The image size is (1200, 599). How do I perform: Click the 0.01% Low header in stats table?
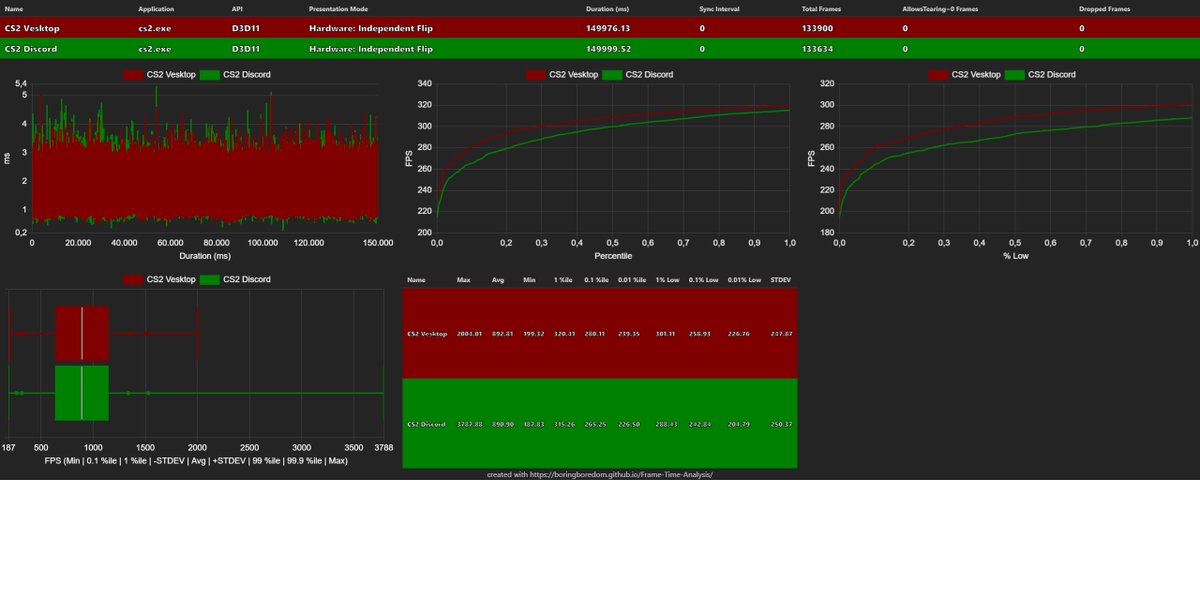744,280
